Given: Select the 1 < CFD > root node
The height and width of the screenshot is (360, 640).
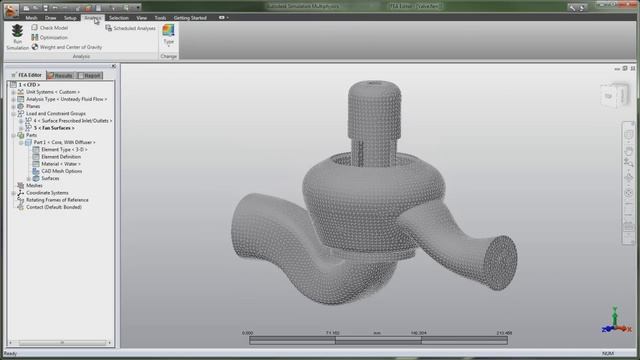Looking at the screenshot, I should pos(29,84).
